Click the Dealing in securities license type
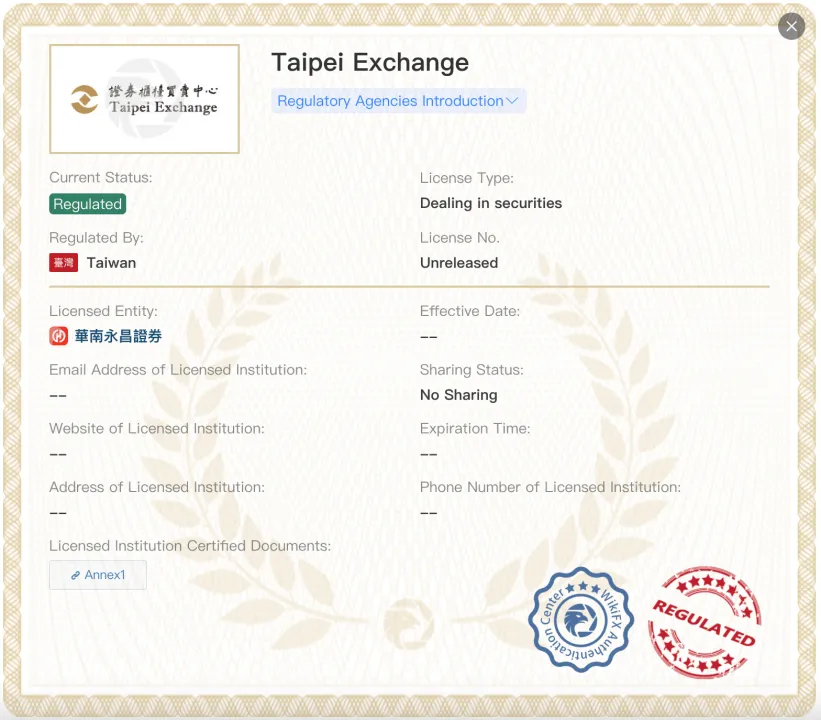The height and width of the screenshot is (720, 821). click(x=491, y=203)
